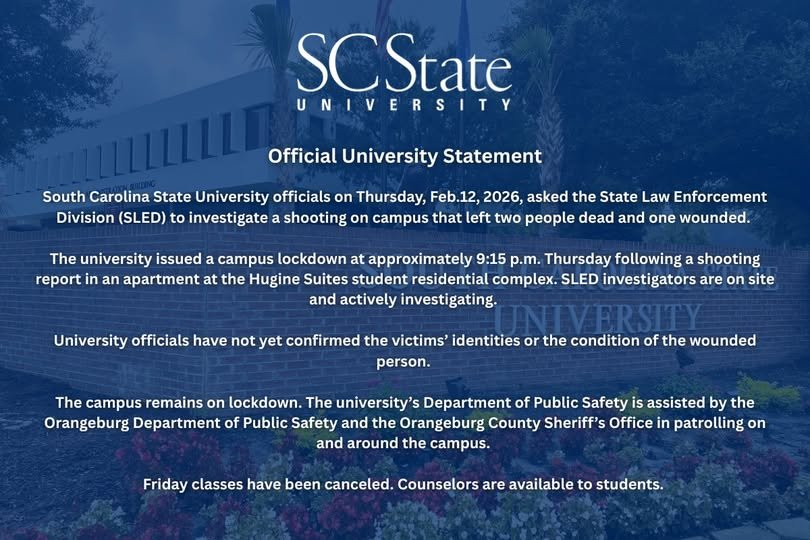Click the and around the campus line
This screenshot has height=540, width=810.
coord(404,443)
